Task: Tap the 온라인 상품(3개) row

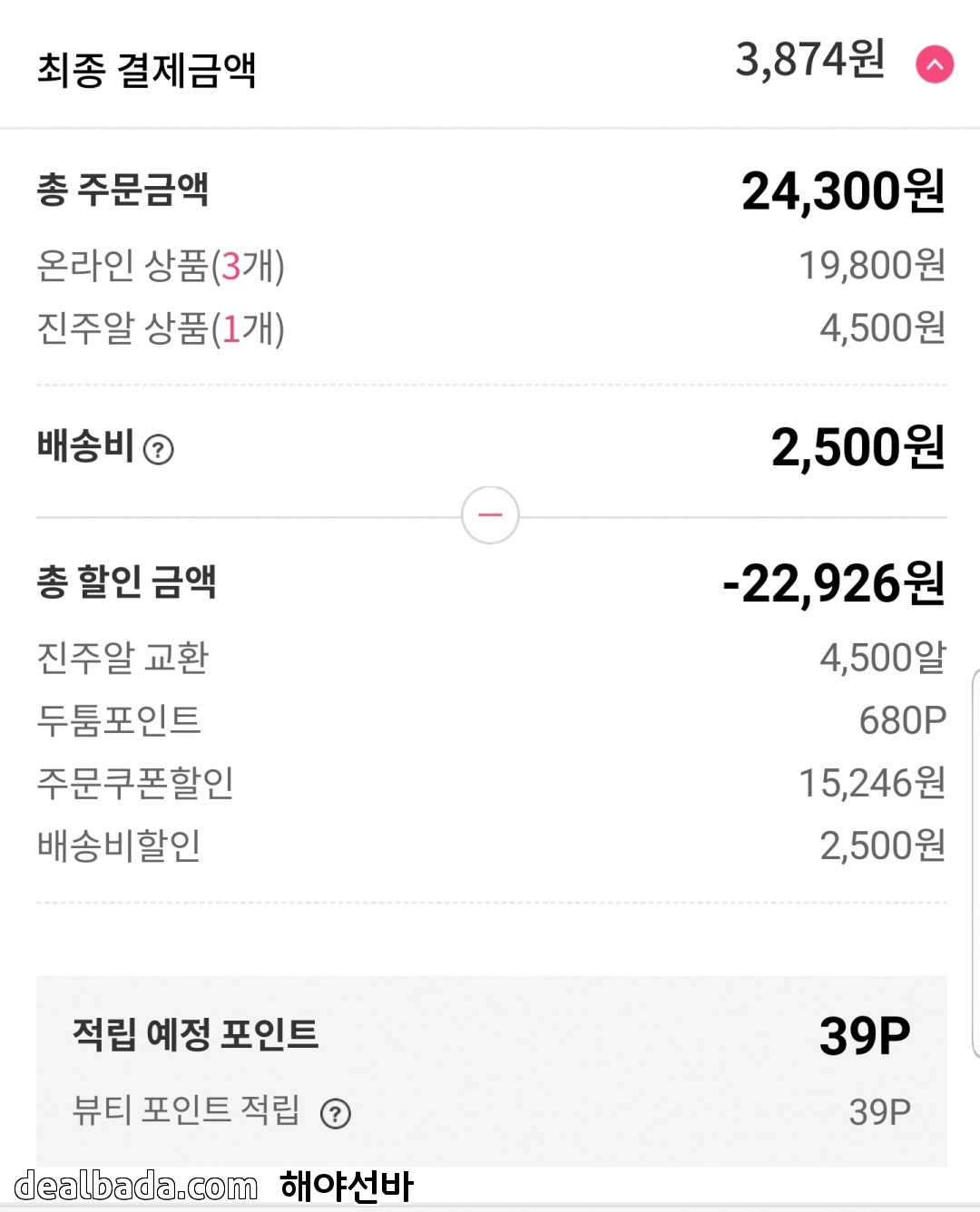Action: pos(161,266)
